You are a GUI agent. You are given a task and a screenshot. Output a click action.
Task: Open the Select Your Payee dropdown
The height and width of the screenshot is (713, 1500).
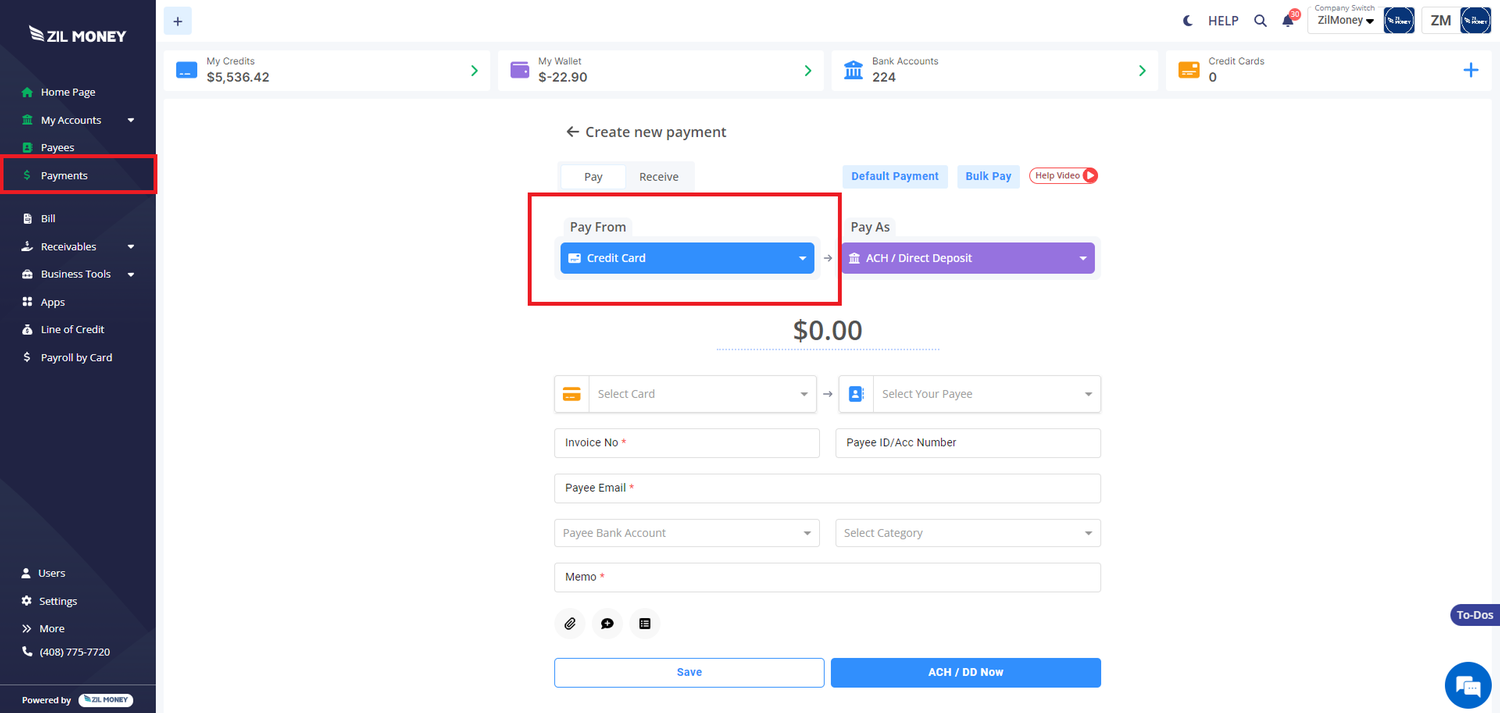pyautogui.click(x=987, y=394)
